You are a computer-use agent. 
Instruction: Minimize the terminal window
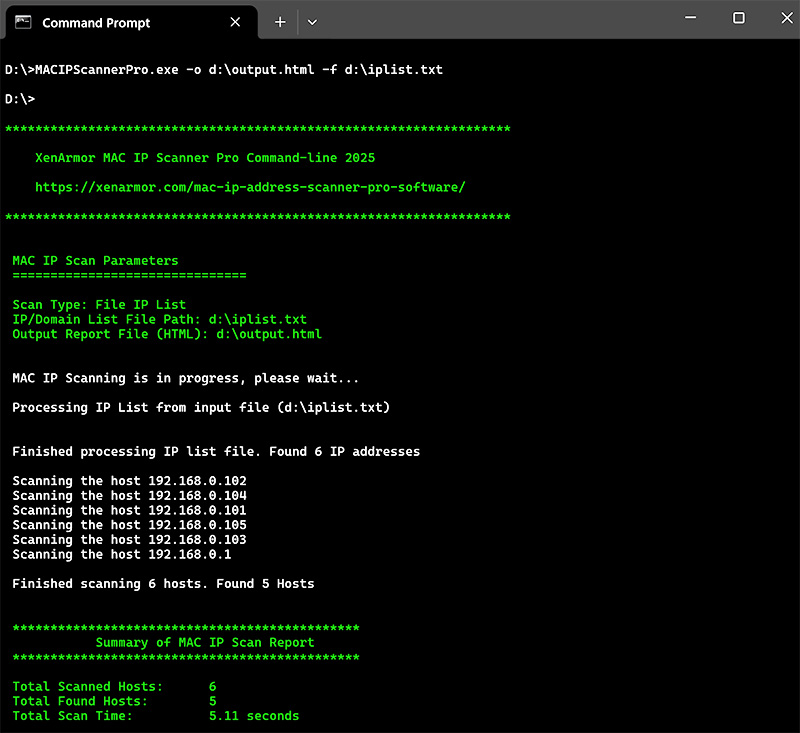tap(690, 18)
